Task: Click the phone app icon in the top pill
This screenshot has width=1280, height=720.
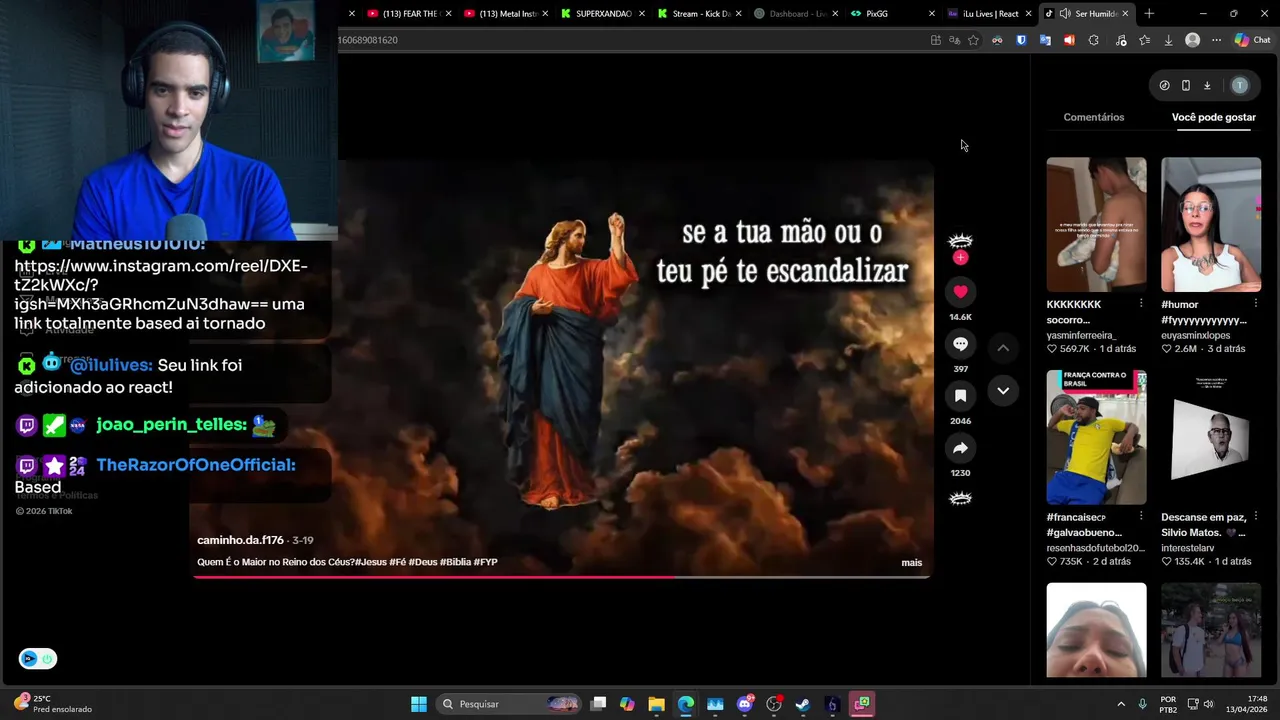Action: click(x=1185, y=85)
